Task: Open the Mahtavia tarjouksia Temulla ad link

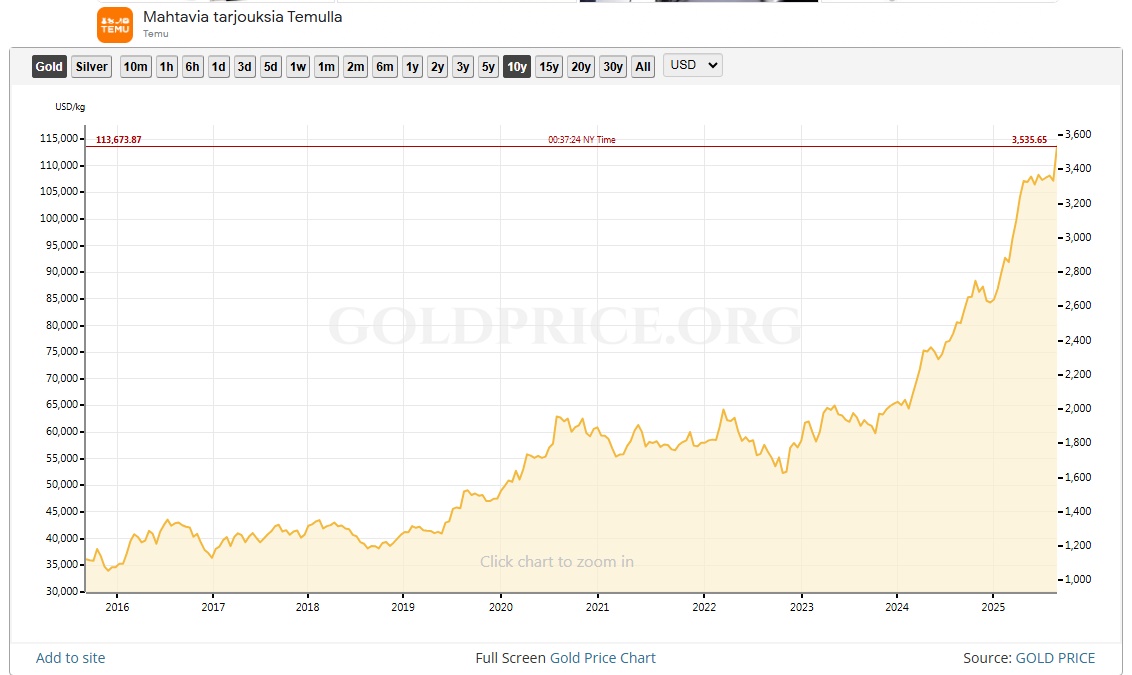Action: [x=243, y=17]
